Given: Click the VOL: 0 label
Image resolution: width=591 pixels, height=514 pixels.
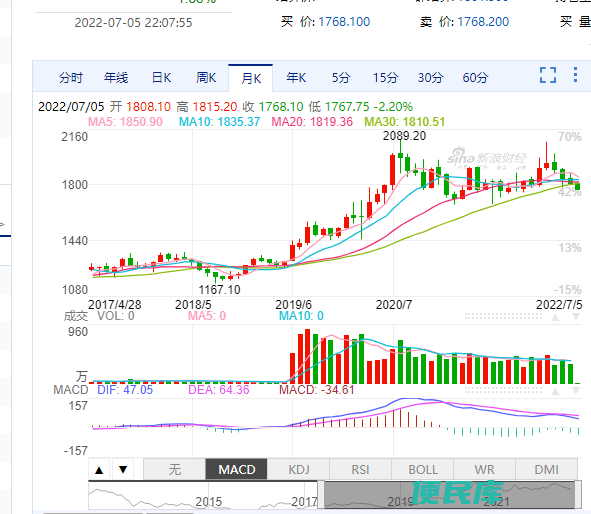Looking at the screenshot, I should click(x=116, y=316).
